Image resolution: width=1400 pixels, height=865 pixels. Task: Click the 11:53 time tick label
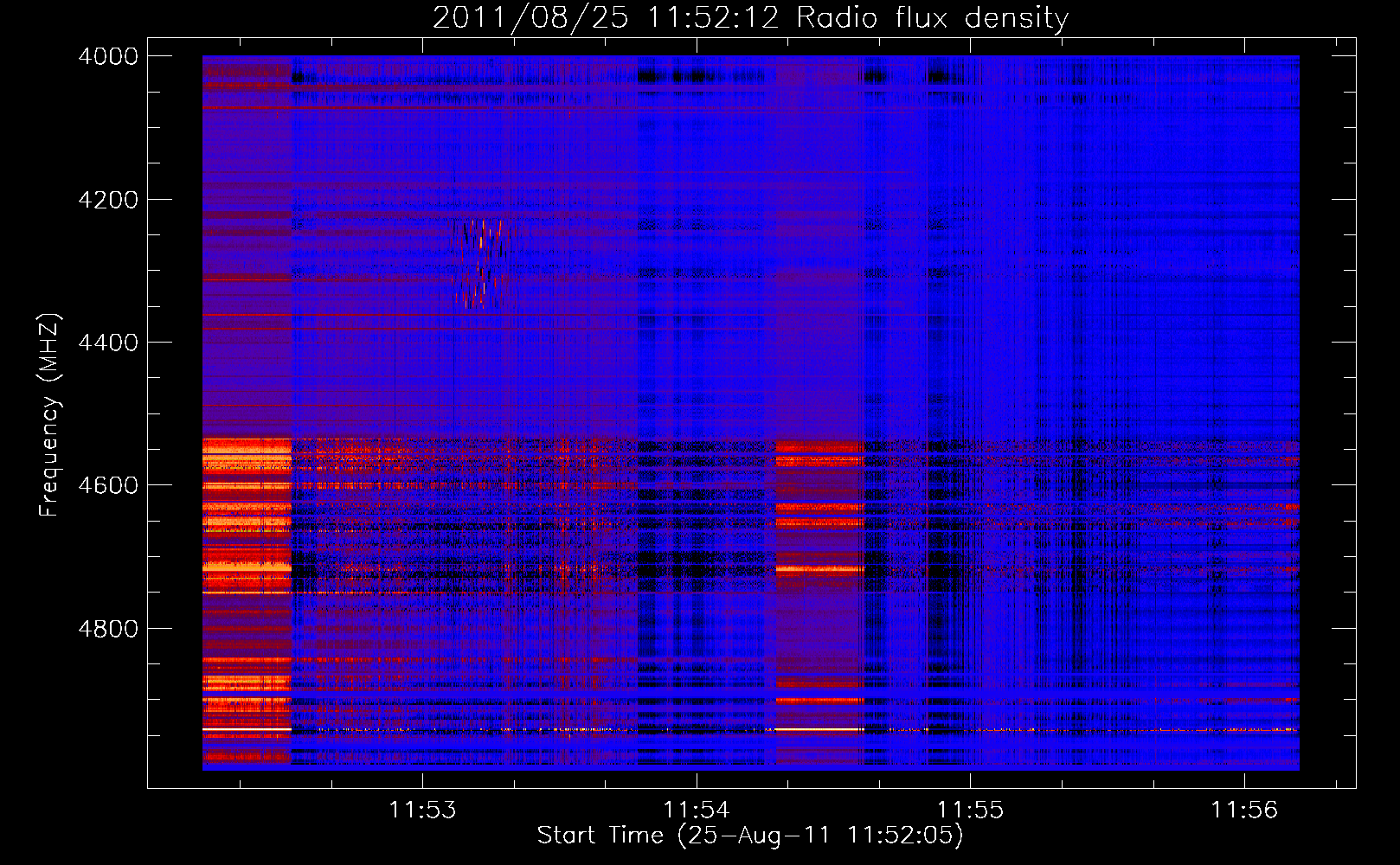(422, 811)
